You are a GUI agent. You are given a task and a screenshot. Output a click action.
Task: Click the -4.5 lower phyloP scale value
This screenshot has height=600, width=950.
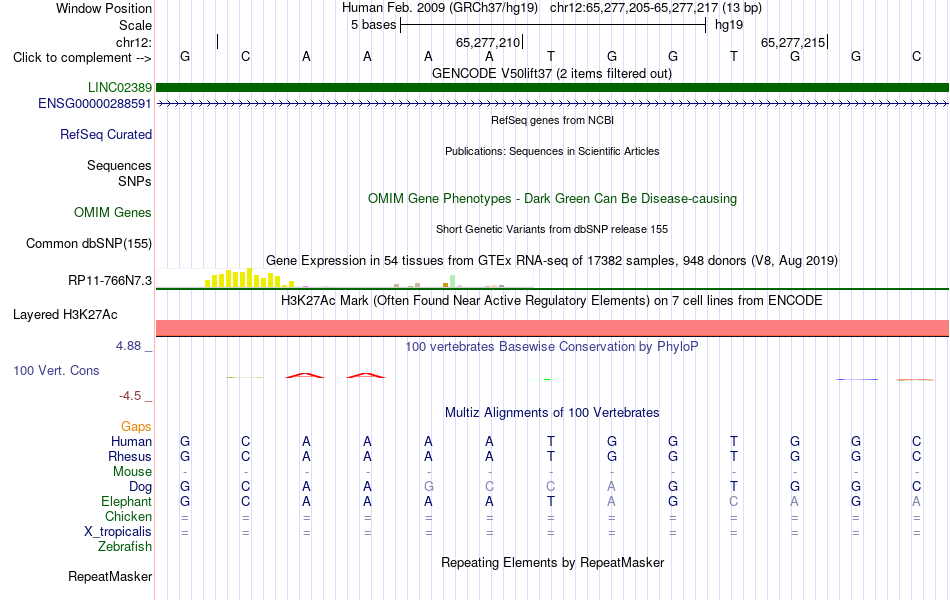point(130,396)
